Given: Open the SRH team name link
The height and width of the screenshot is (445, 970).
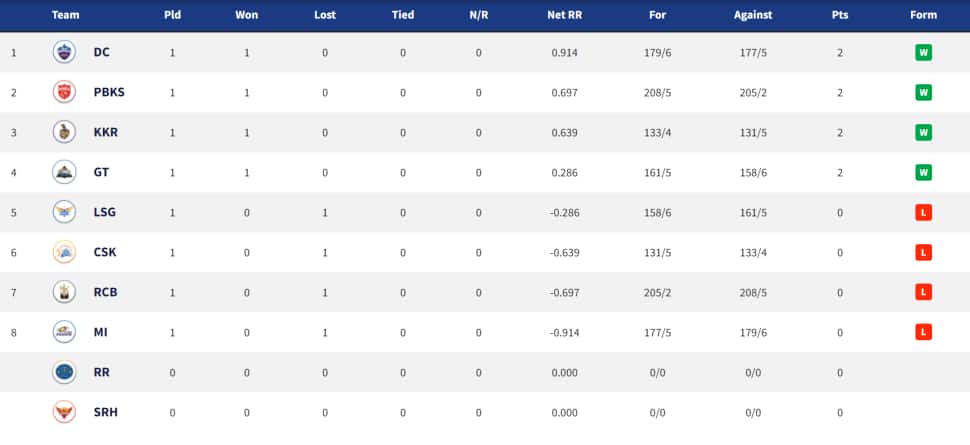Looking at the screenshot, I should [x=106, y=412].
